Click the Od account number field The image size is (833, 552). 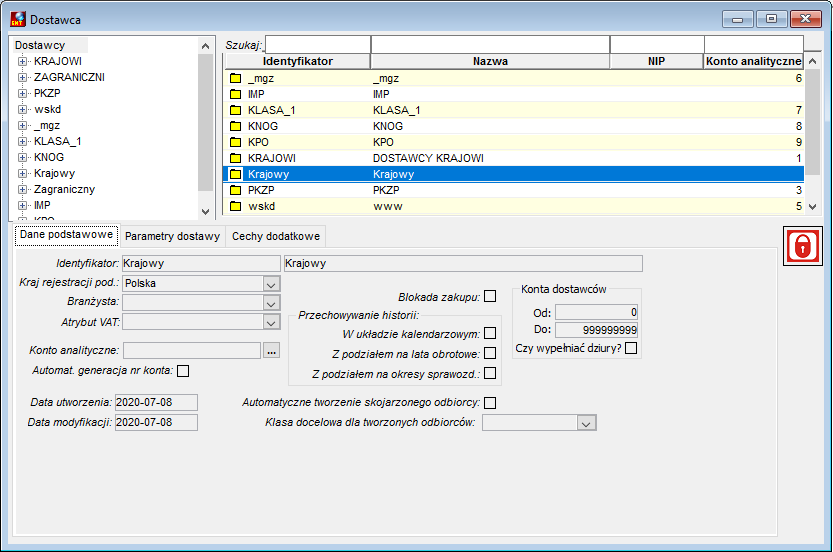597,312
